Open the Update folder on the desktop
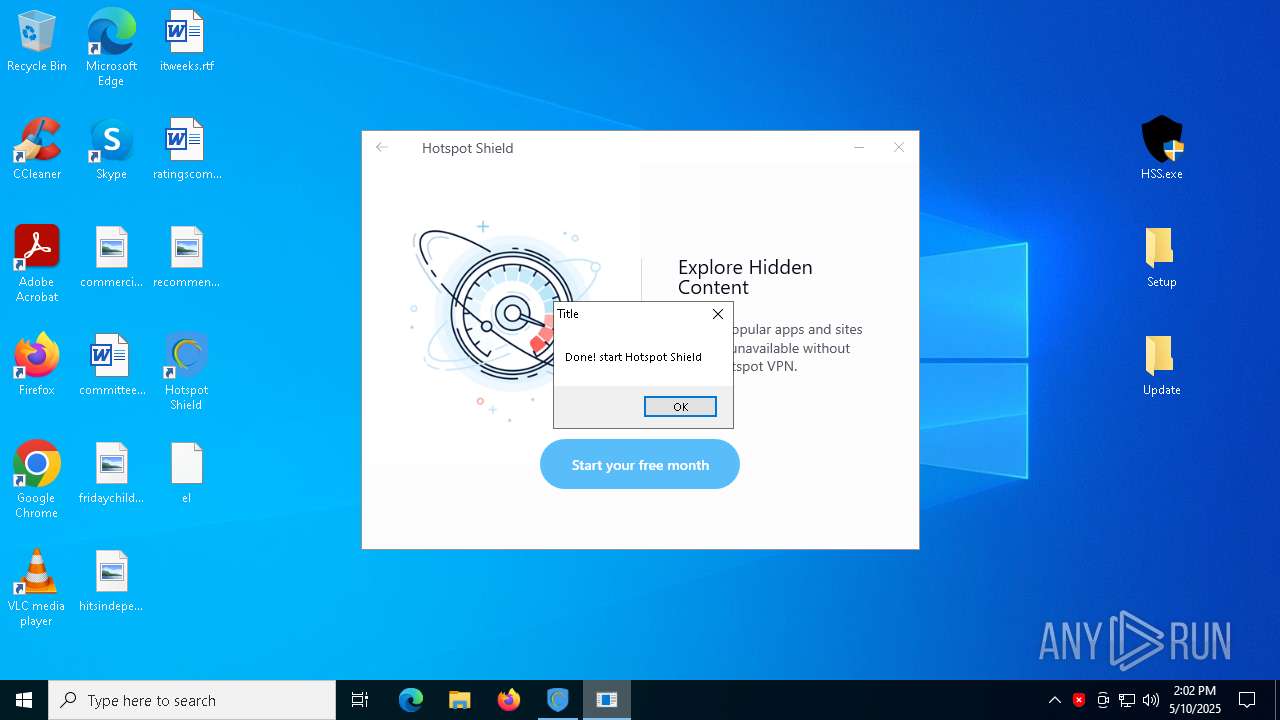This screenshot has height=720, width=1280. 1161,365
